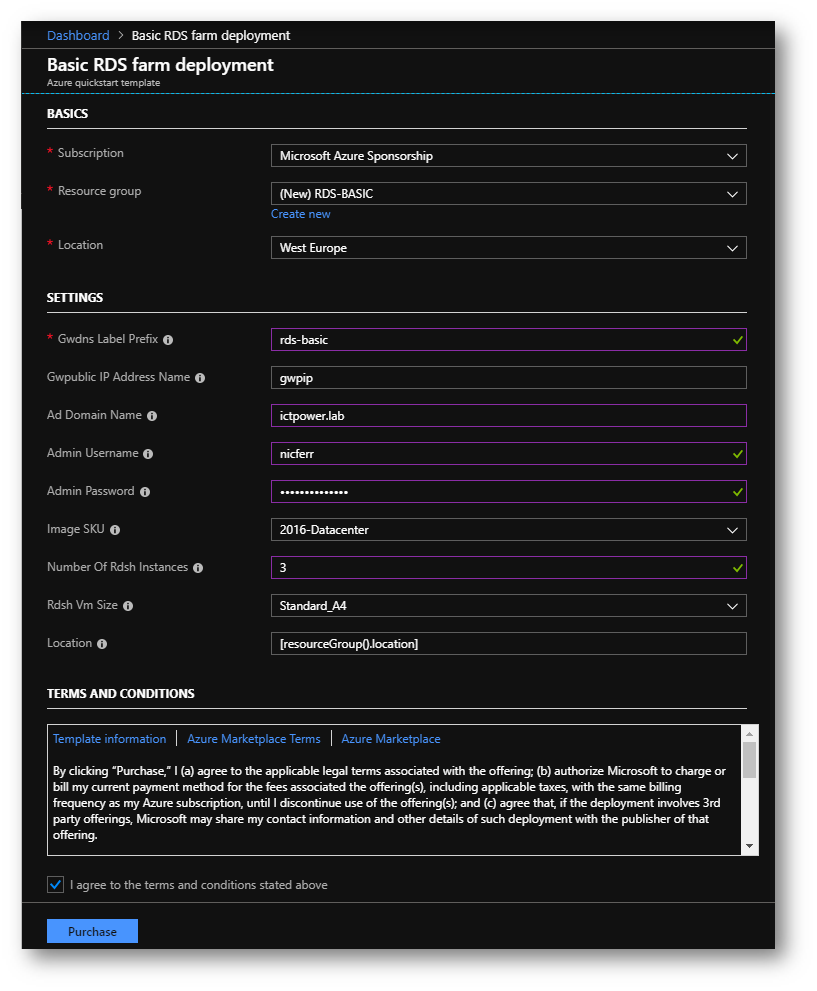Viewport: 817px width, 991px height.
Task: Show info tooltip for Ad Domain Name
Action: 152,416
